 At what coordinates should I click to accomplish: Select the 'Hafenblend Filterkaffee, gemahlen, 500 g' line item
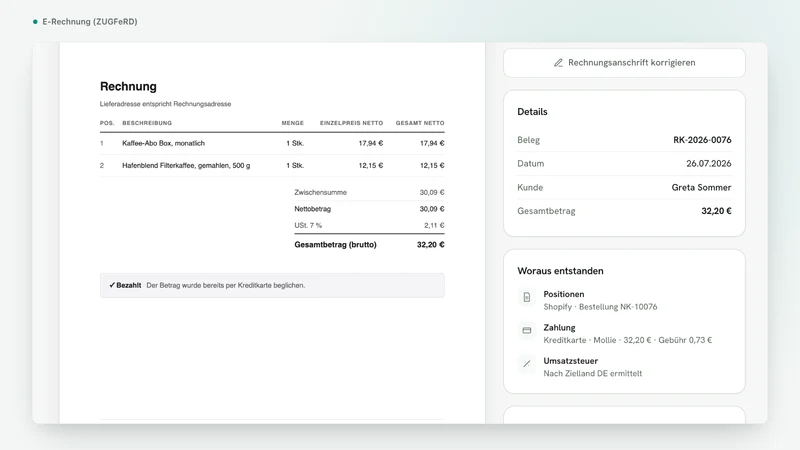pos(186,165)
